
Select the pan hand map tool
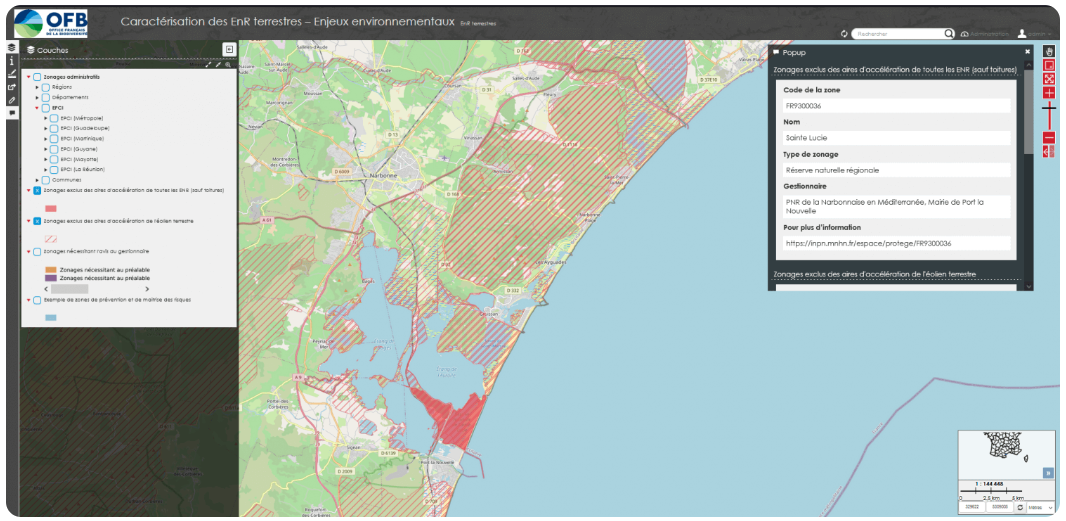pos(1049,51)
